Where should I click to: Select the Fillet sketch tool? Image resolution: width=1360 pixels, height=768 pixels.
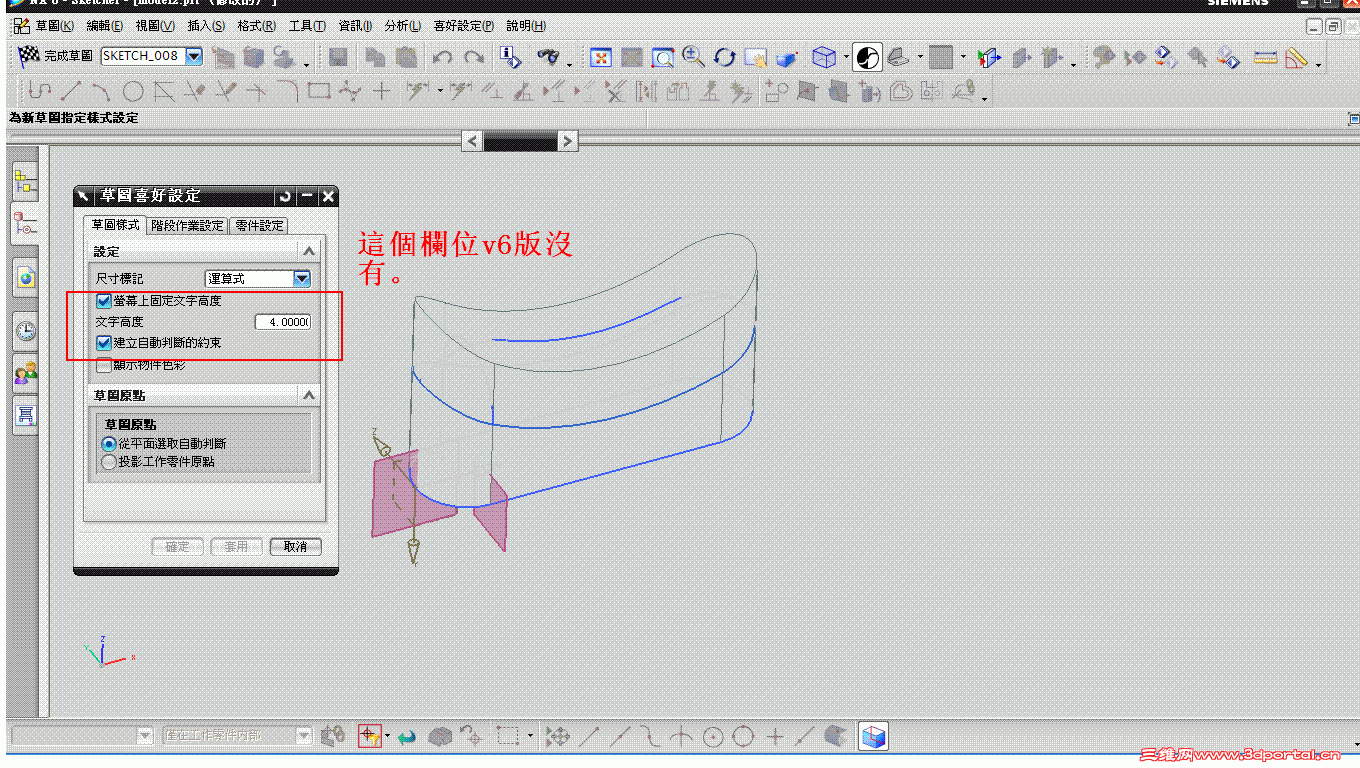click(288, 92)
